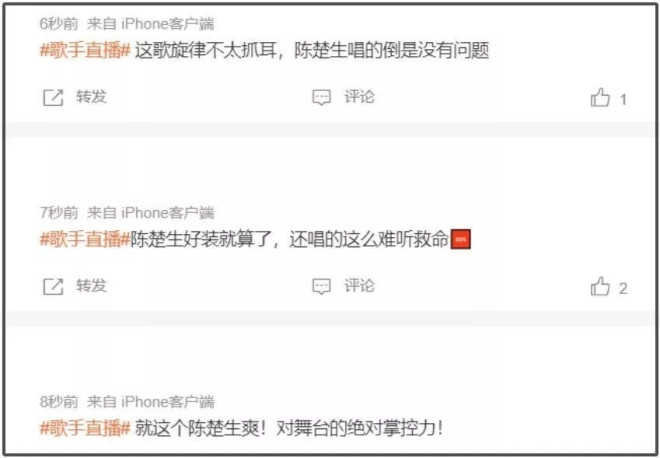Open #歌手直播# hashtag in the first post
660x458 pixels.
point(85,51)
